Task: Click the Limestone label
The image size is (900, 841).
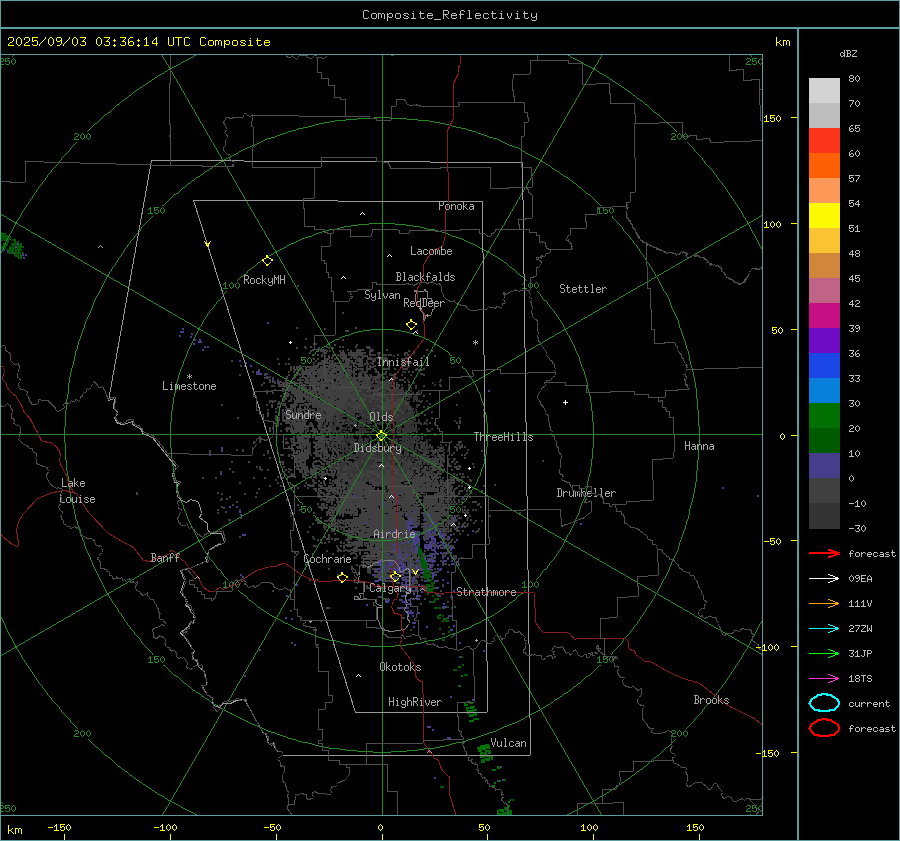Action: pos(189,386)
